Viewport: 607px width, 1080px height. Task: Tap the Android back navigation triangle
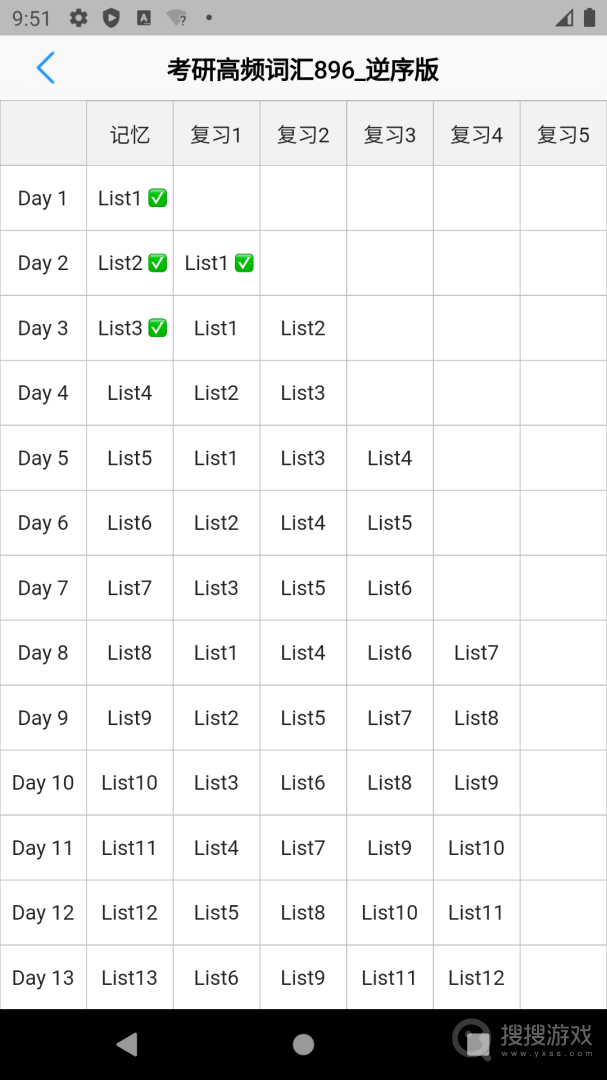127,1044
